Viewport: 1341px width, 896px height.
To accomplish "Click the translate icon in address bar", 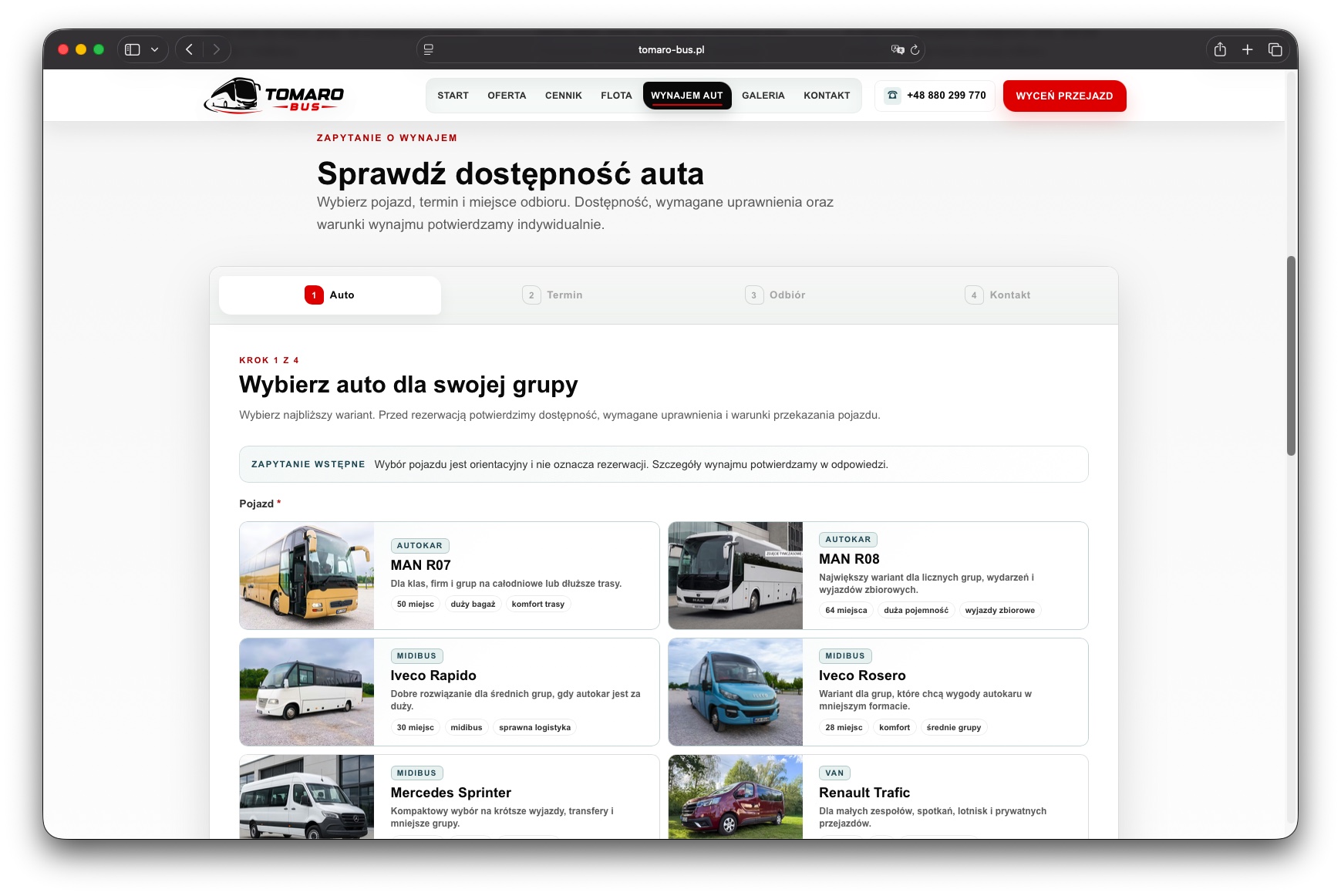I will 898,49.
